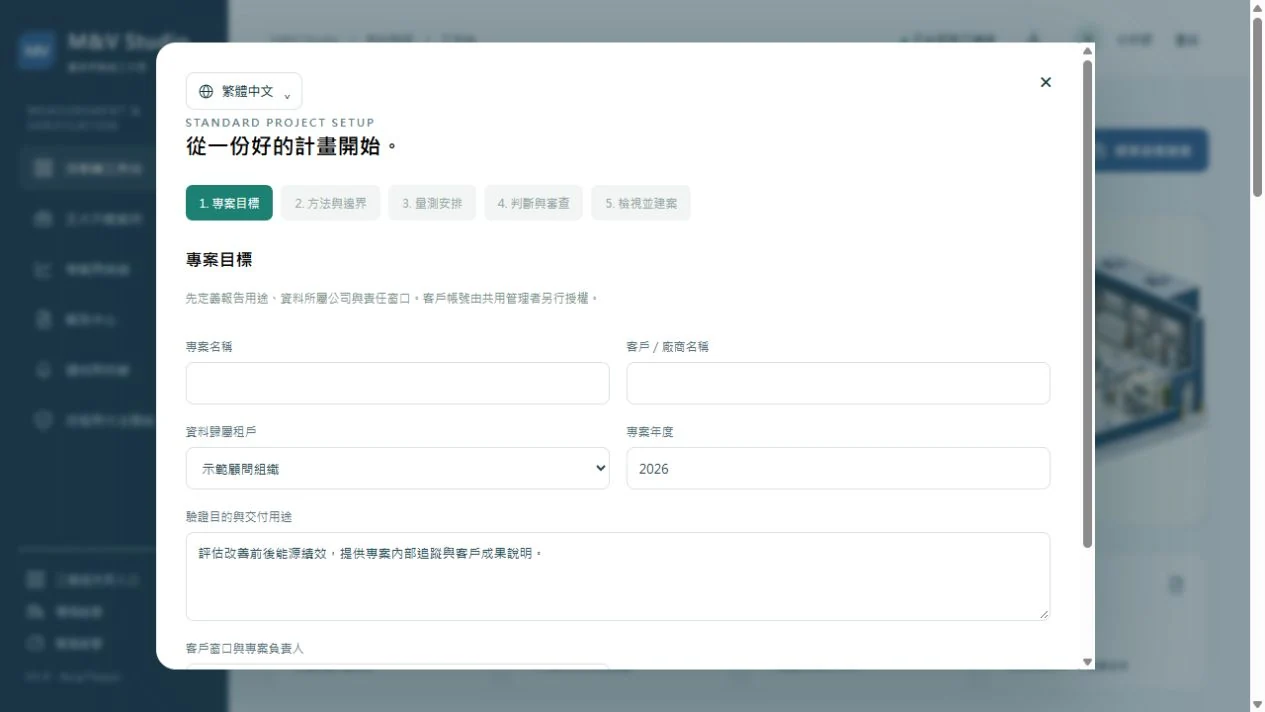Close the project setup dialog with X
Image resolution: width=1265 pixels, height=712 pixels.
(1046, 82)
